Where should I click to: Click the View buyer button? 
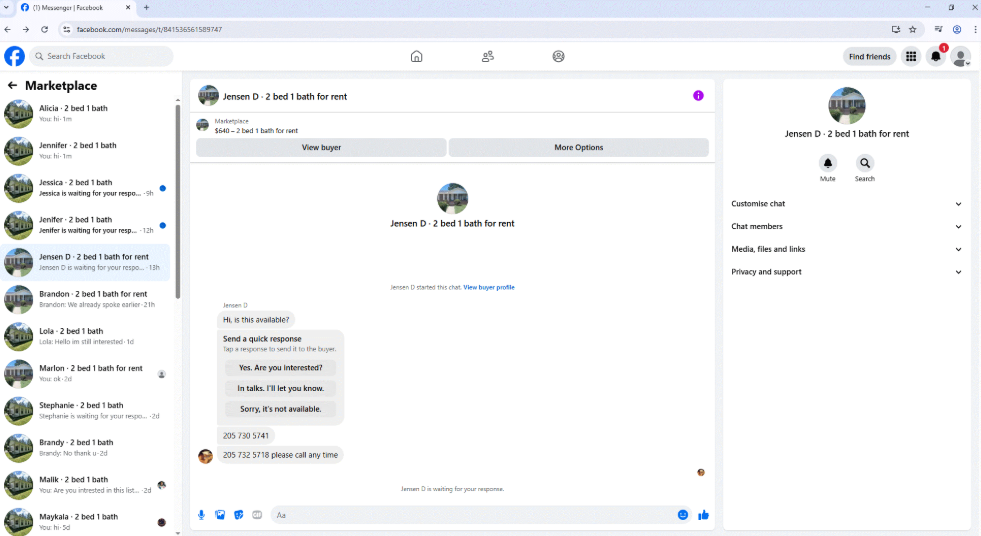321,148
